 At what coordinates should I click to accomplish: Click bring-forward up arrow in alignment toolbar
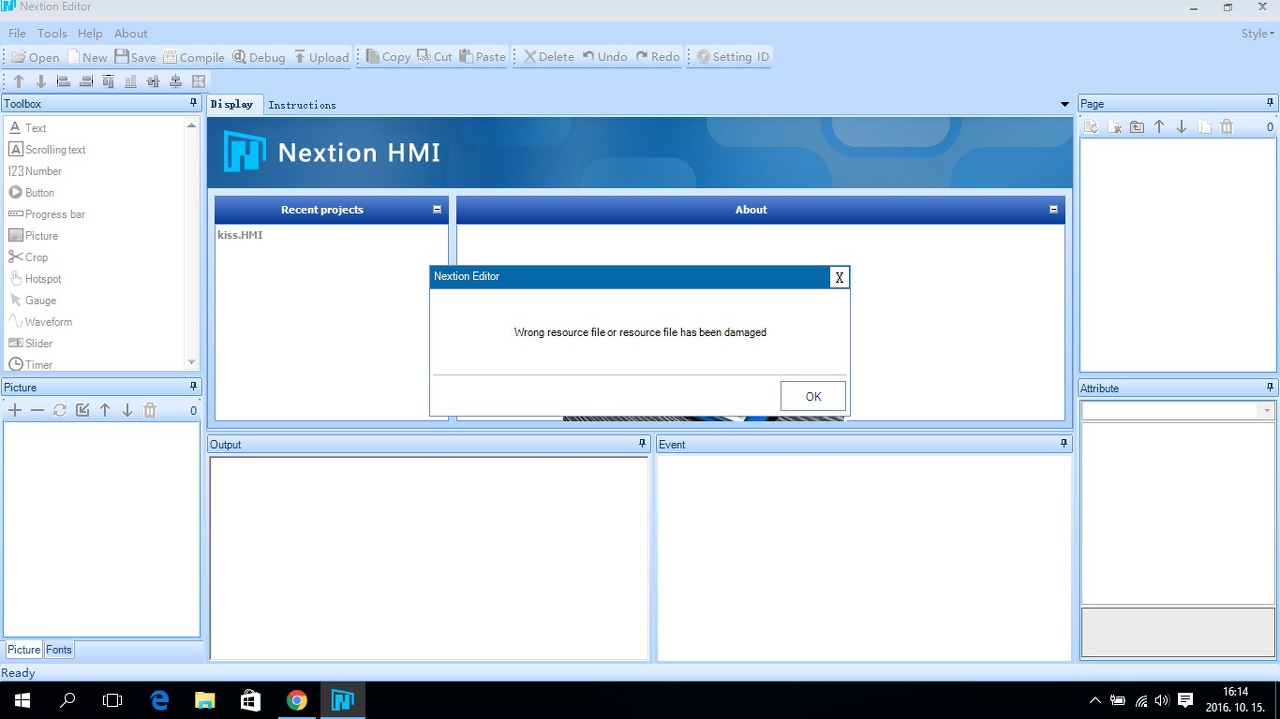click(18, 82)
